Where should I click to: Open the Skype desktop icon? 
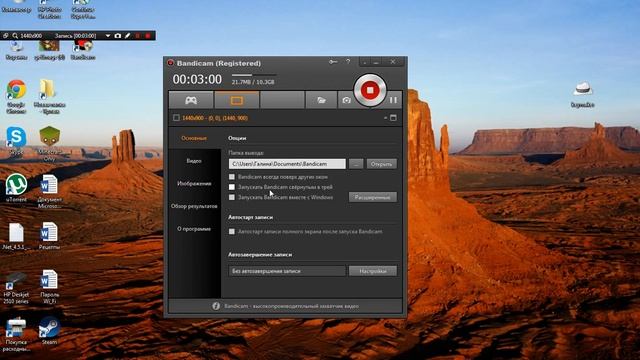[x=16, y=141]
